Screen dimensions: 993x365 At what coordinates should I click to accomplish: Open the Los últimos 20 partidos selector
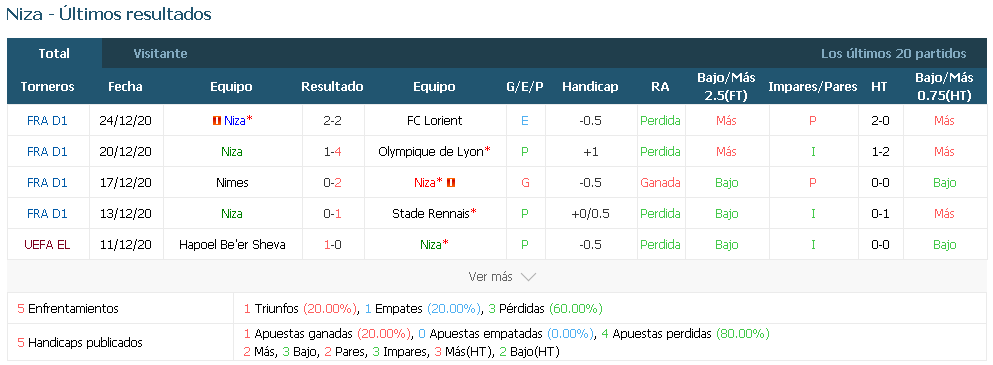(894, 54)
